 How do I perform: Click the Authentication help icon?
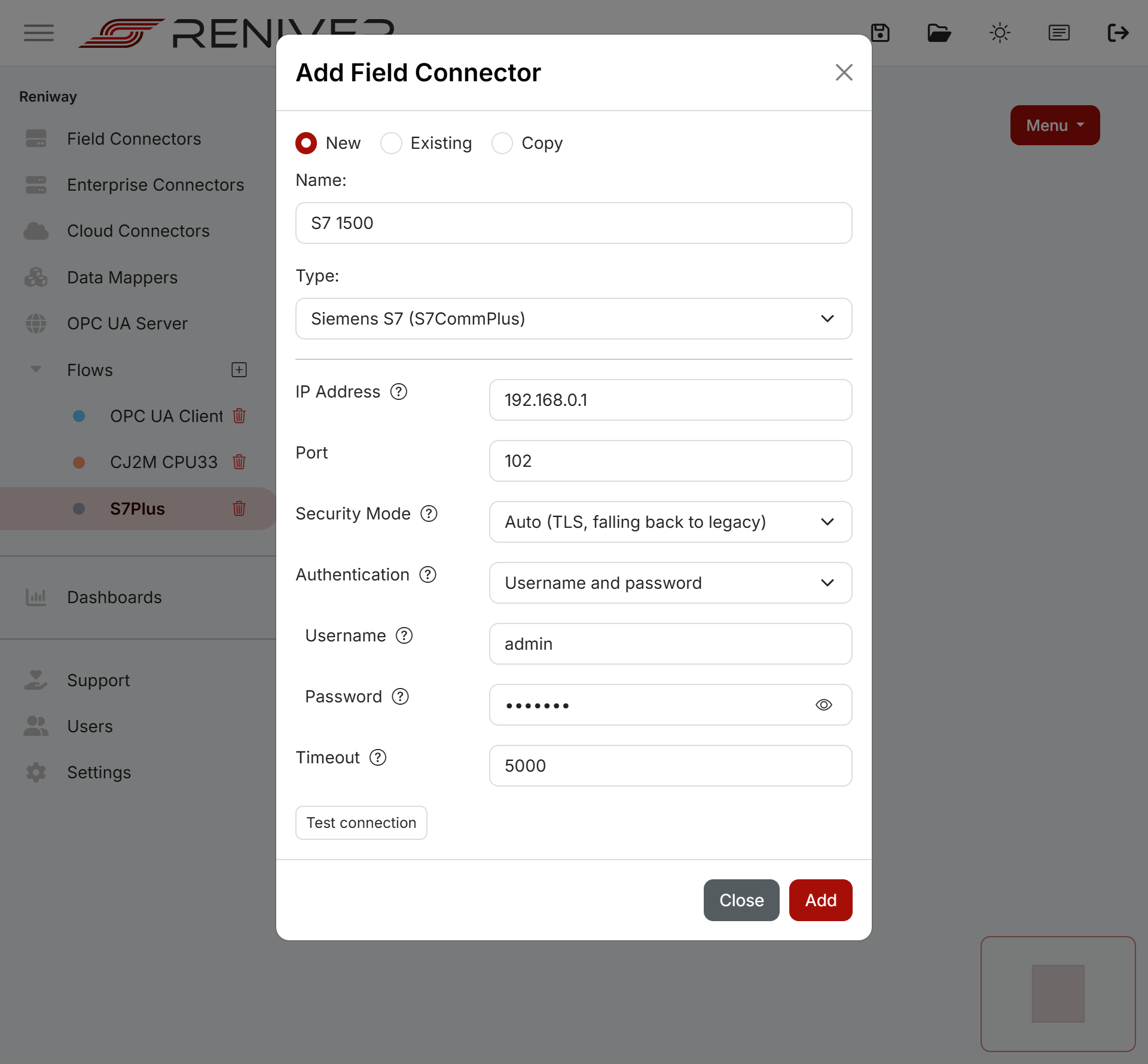pos(428,574)
